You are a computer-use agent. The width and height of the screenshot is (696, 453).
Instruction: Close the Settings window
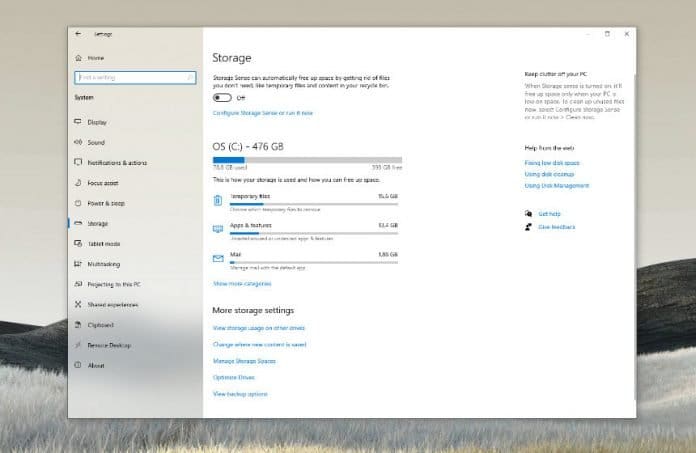pos(627,34)
